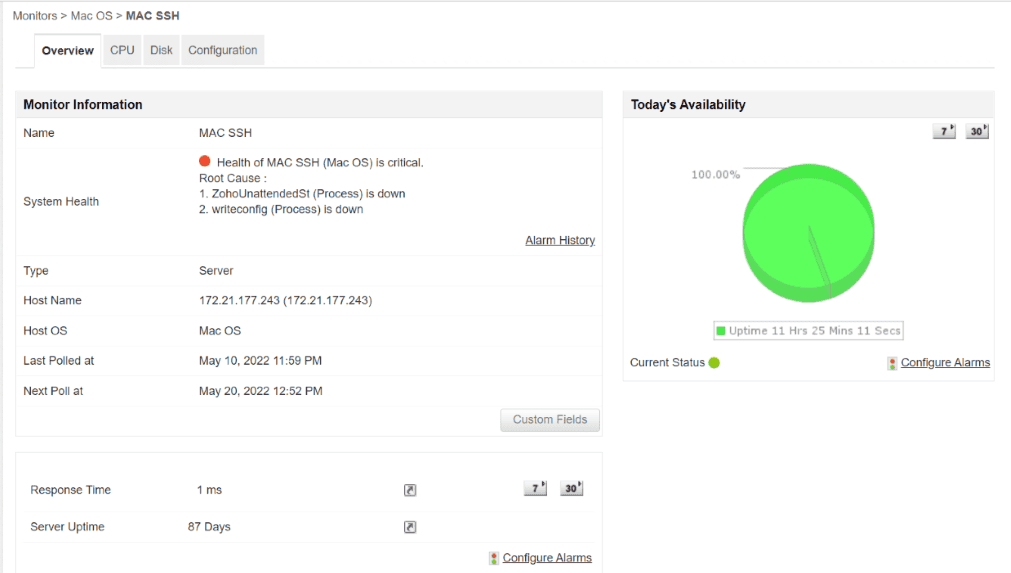Click green uptime pie chart
The width and height of the screenshot is (1011, 573).
click(809, 233)
